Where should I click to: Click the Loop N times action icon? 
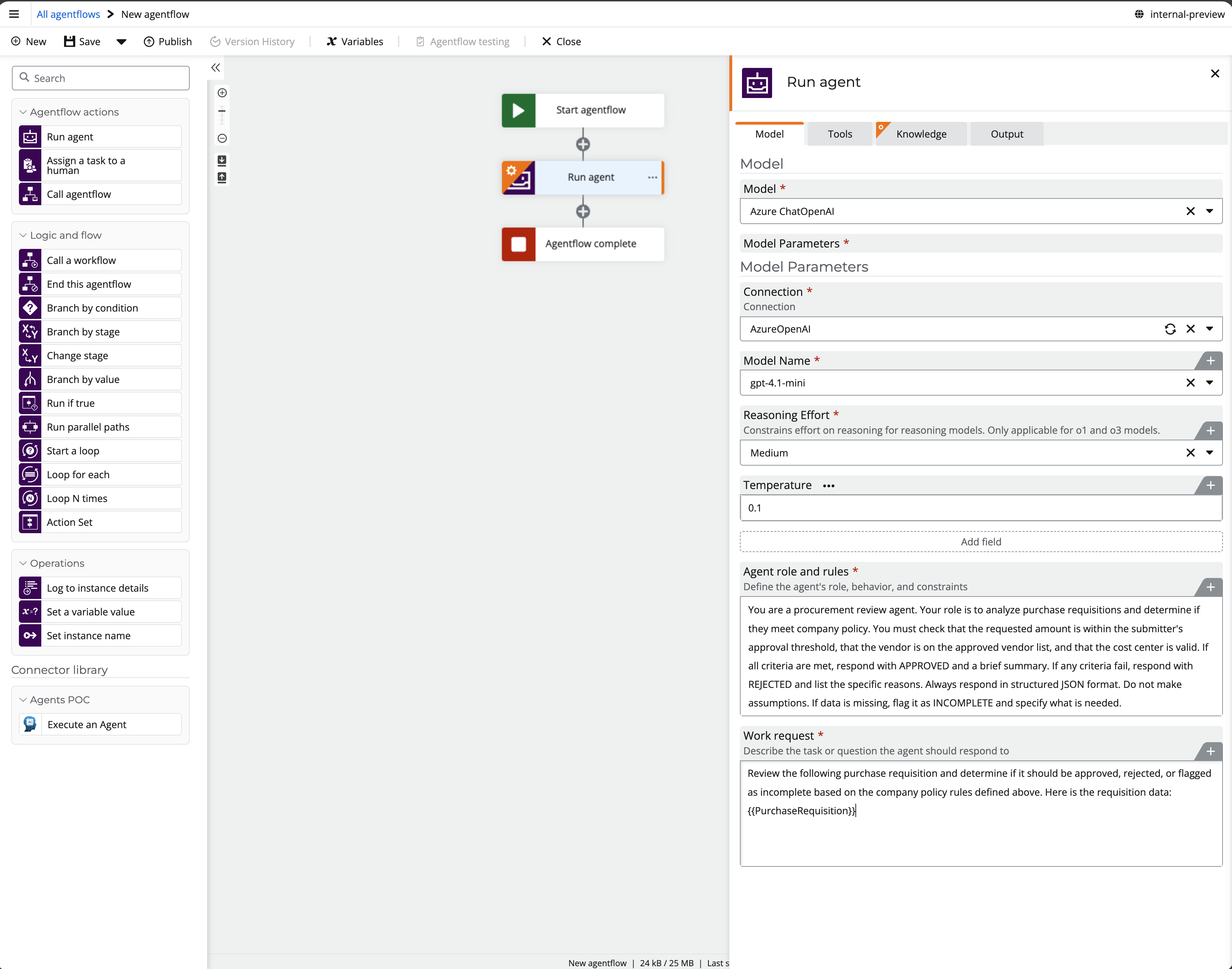pyautogui.click(x=30, y=499)
